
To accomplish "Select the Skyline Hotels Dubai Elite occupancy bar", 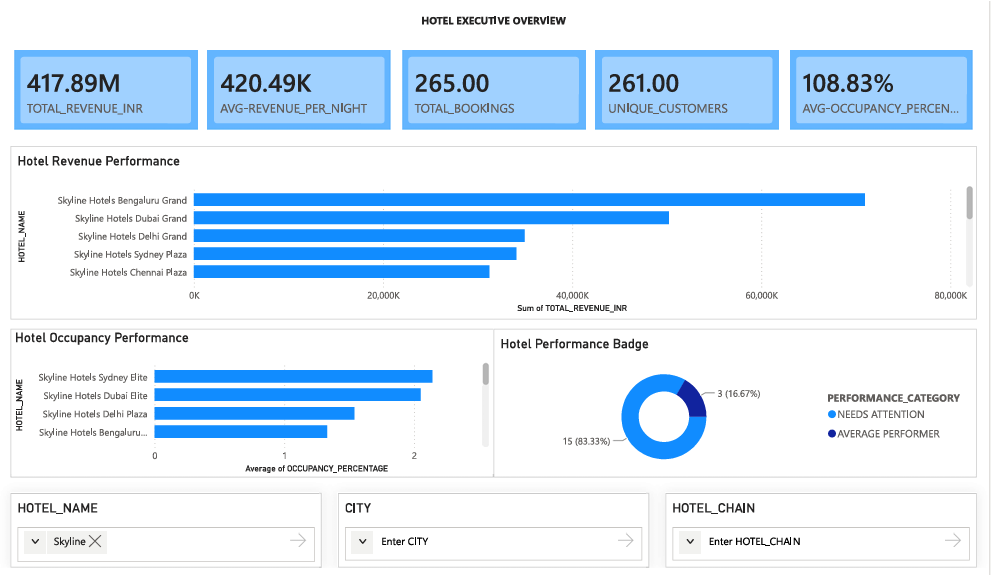I will point(288,395).
